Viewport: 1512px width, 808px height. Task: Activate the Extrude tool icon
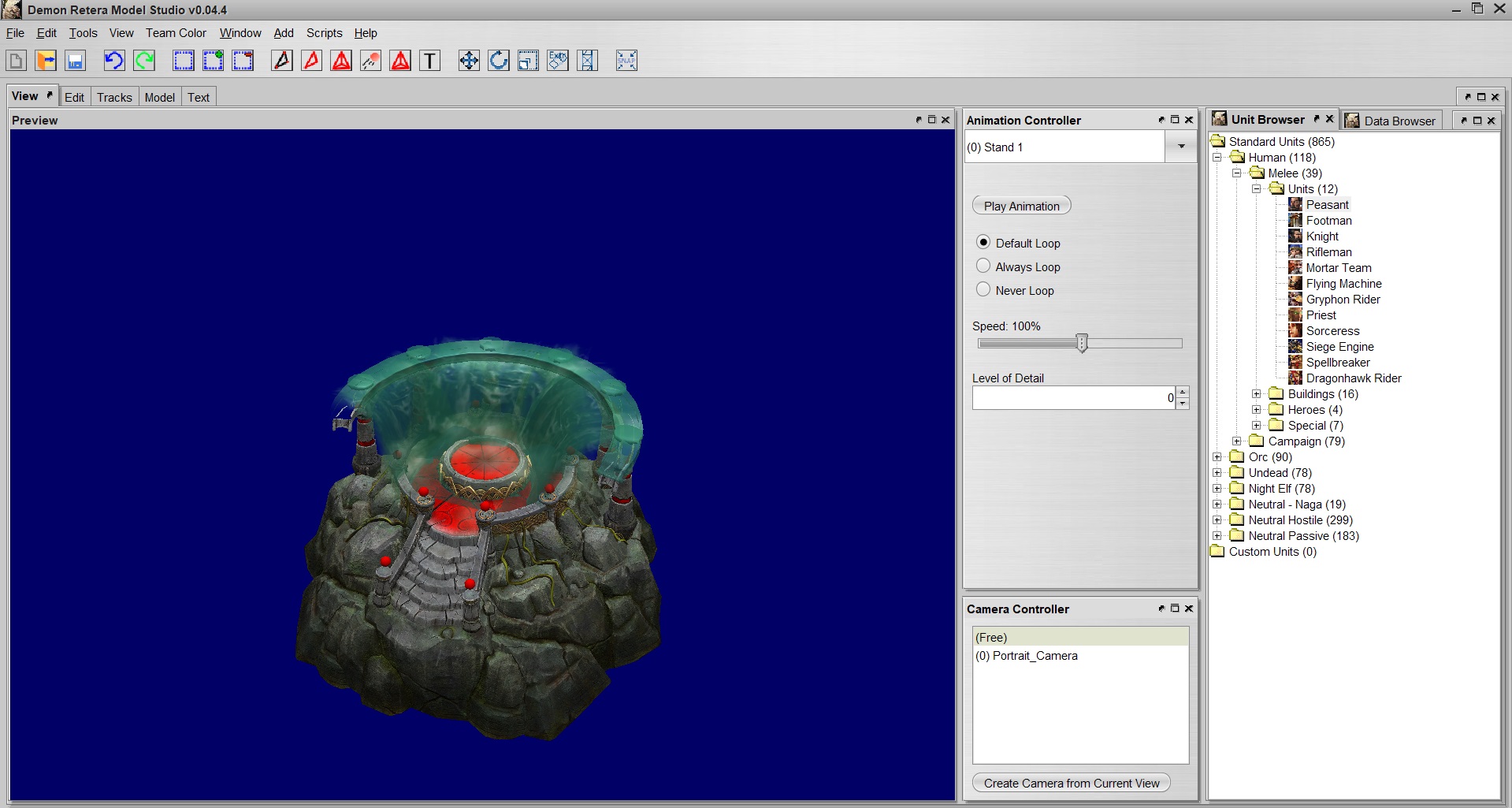point(558,61)
